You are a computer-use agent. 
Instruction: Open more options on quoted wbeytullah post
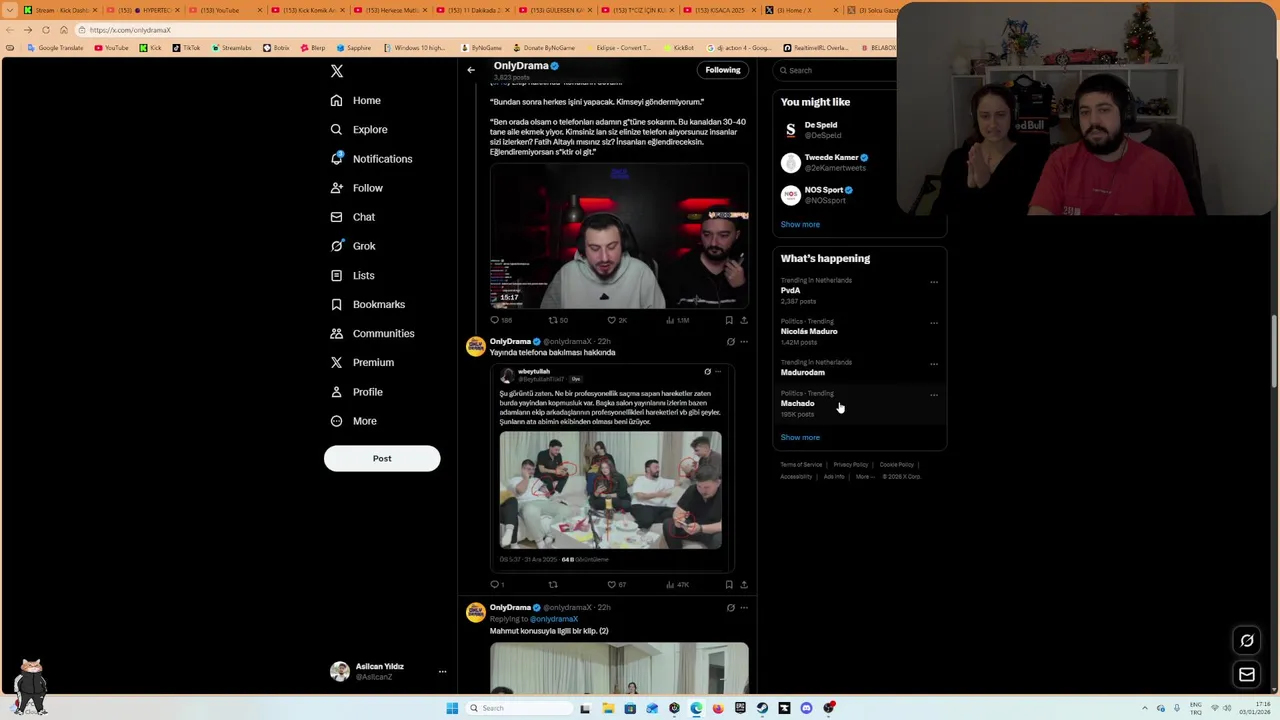718,372
